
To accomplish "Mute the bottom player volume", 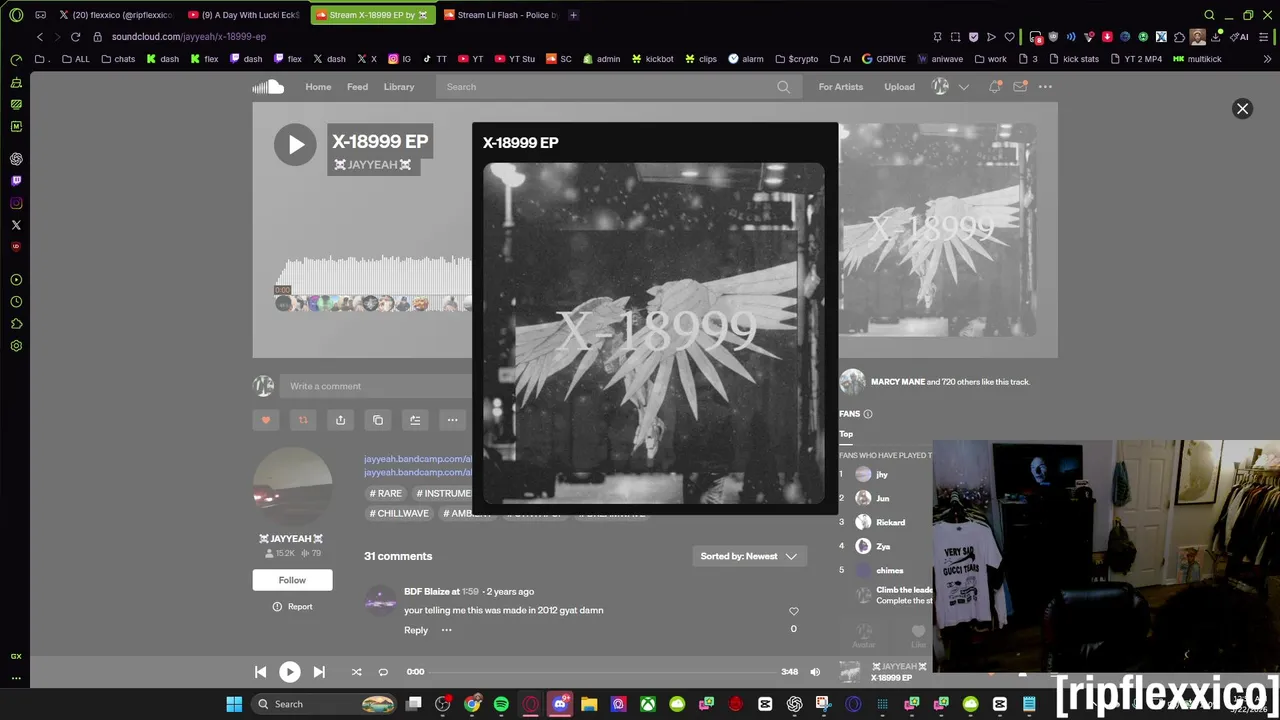I will click(x=815, y=672).
